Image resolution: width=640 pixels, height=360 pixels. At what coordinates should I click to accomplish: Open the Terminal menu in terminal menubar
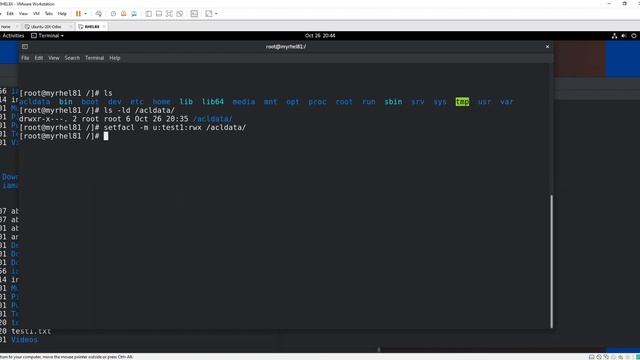(94, 58)
